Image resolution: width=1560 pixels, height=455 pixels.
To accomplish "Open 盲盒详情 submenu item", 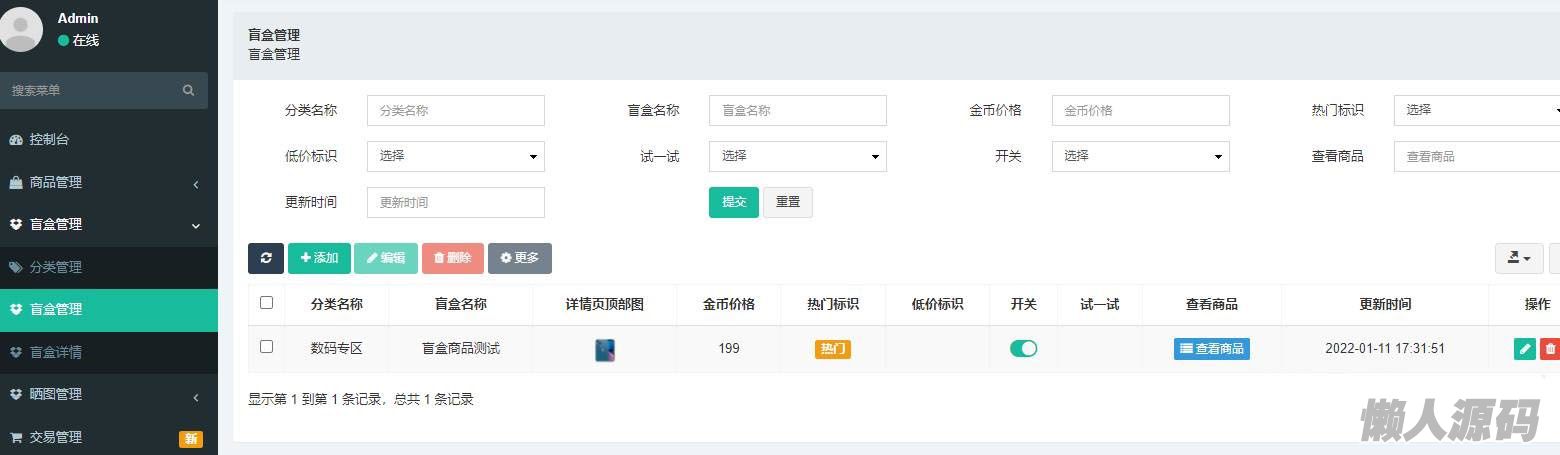I will [x=109, y=352].
